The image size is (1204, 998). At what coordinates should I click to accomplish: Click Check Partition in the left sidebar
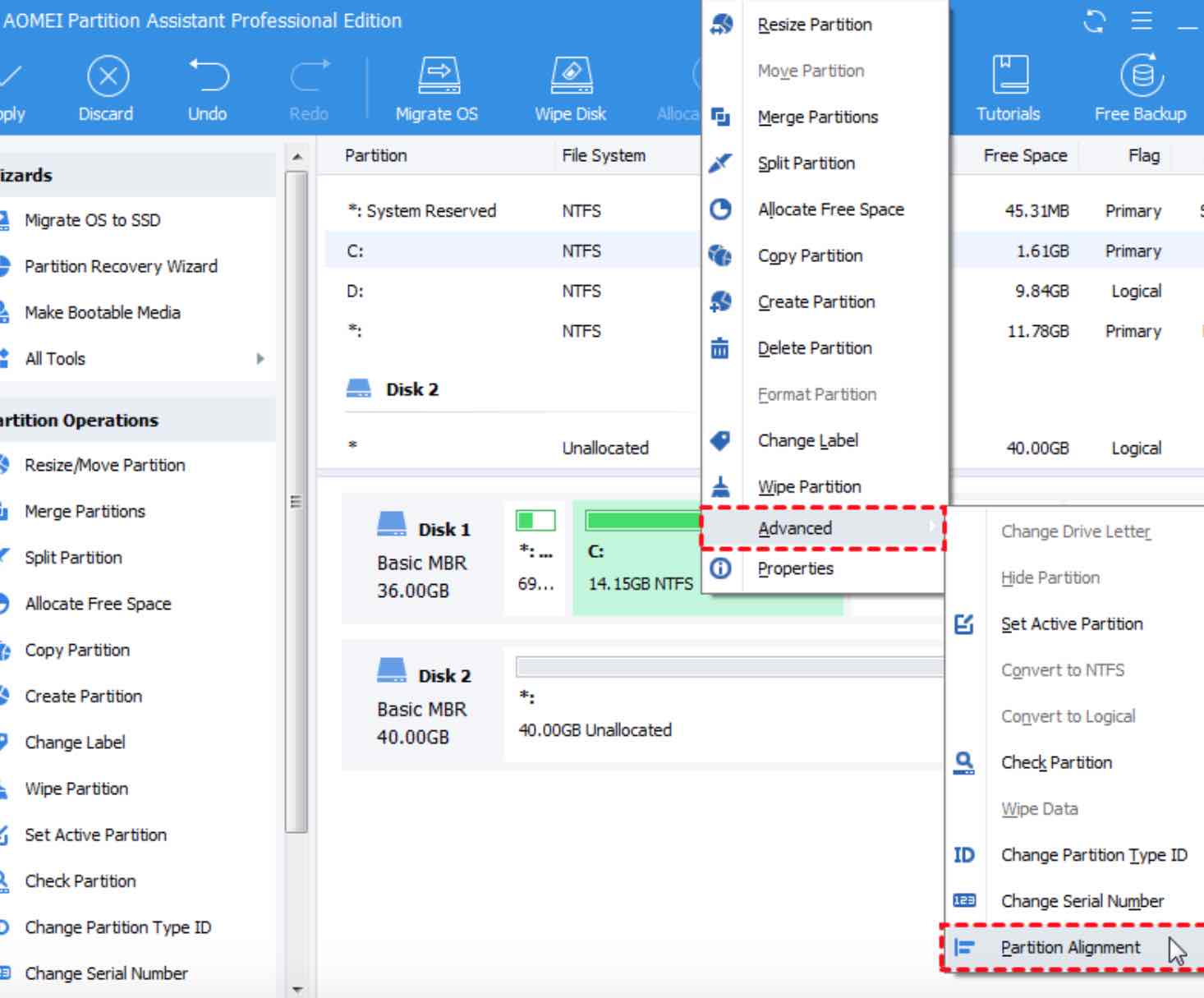tap(80, 881)
